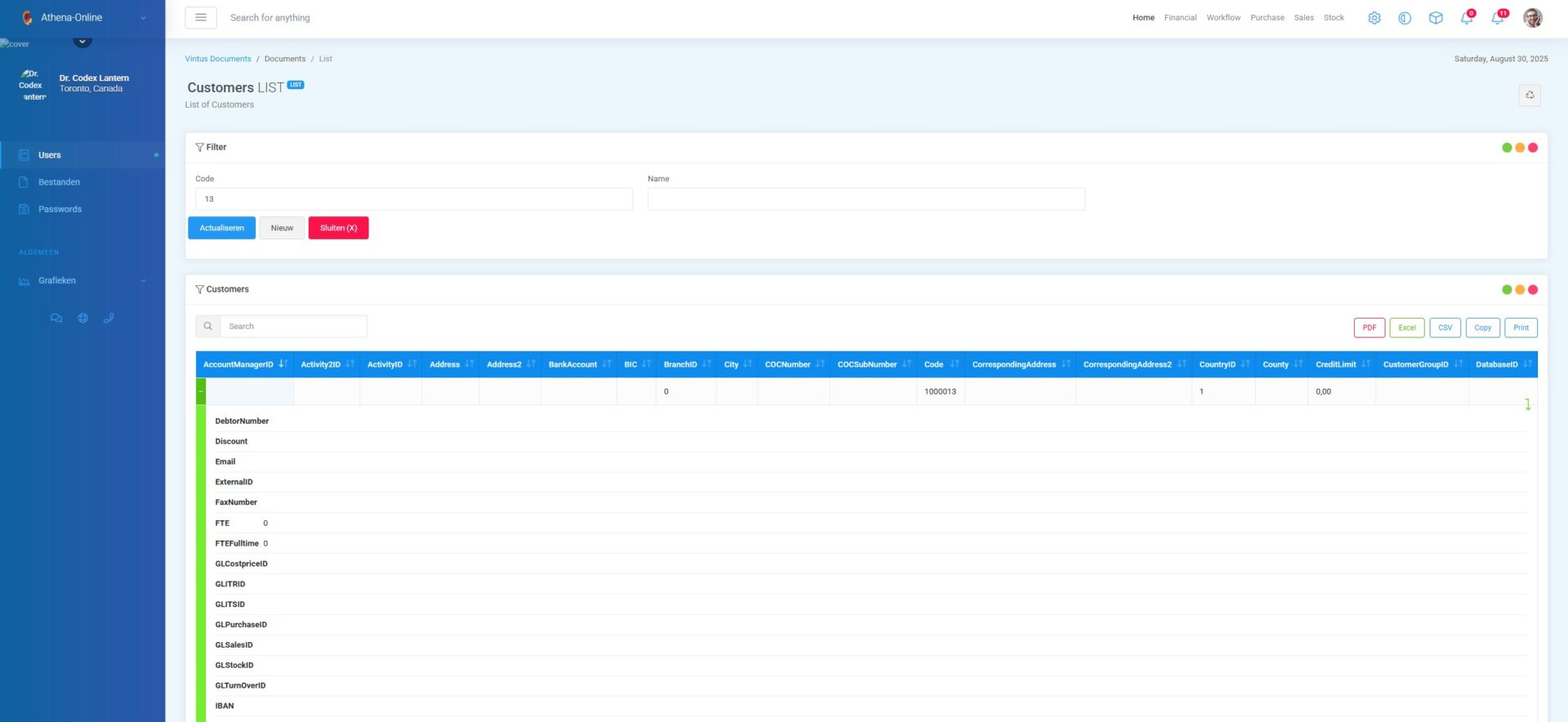Follow the Vintus Documents breadcrumb link
The height and width of the screenshot is (722, 1568).
coord(217,59)
